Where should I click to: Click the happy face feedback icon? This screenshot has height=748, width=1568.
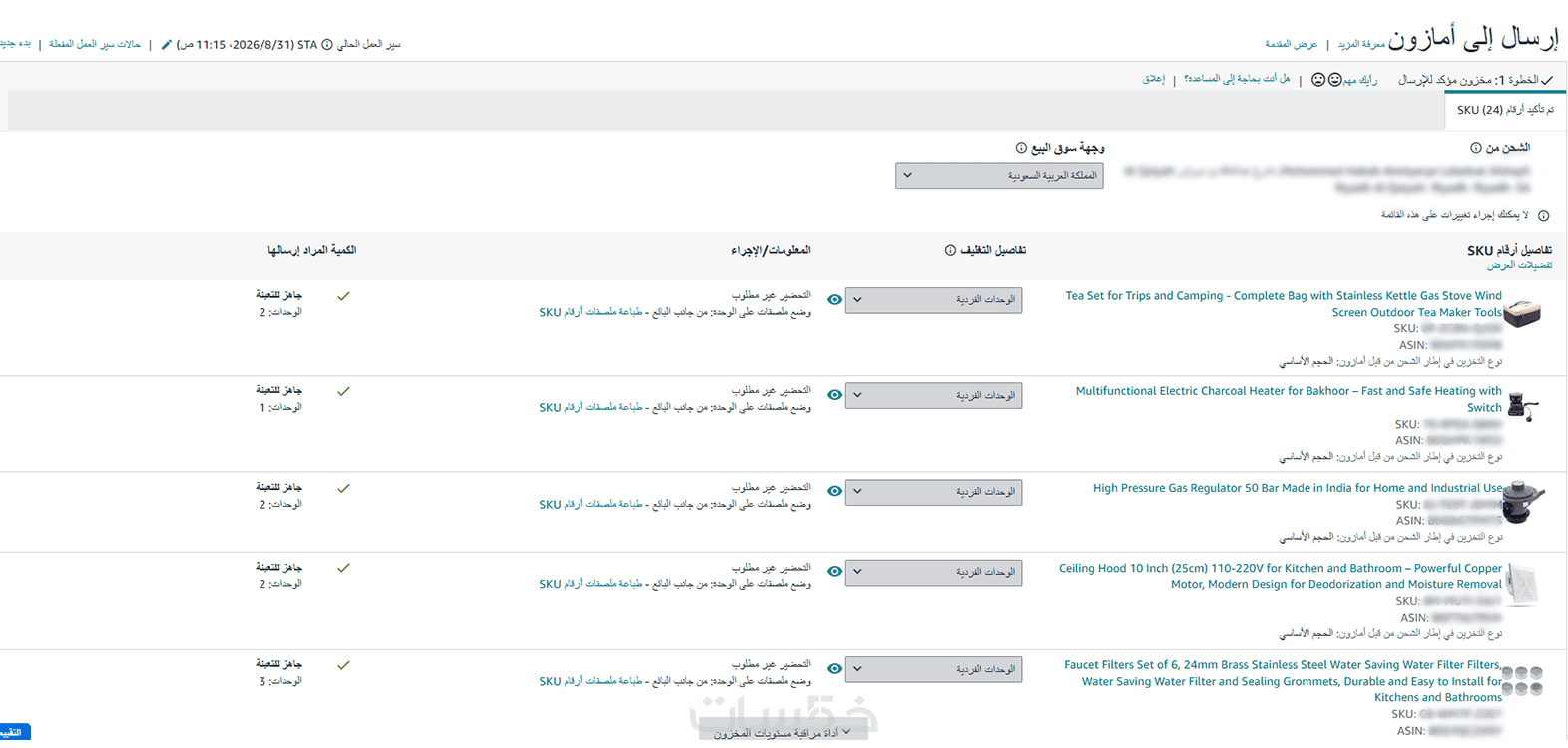click(1335, 80)
